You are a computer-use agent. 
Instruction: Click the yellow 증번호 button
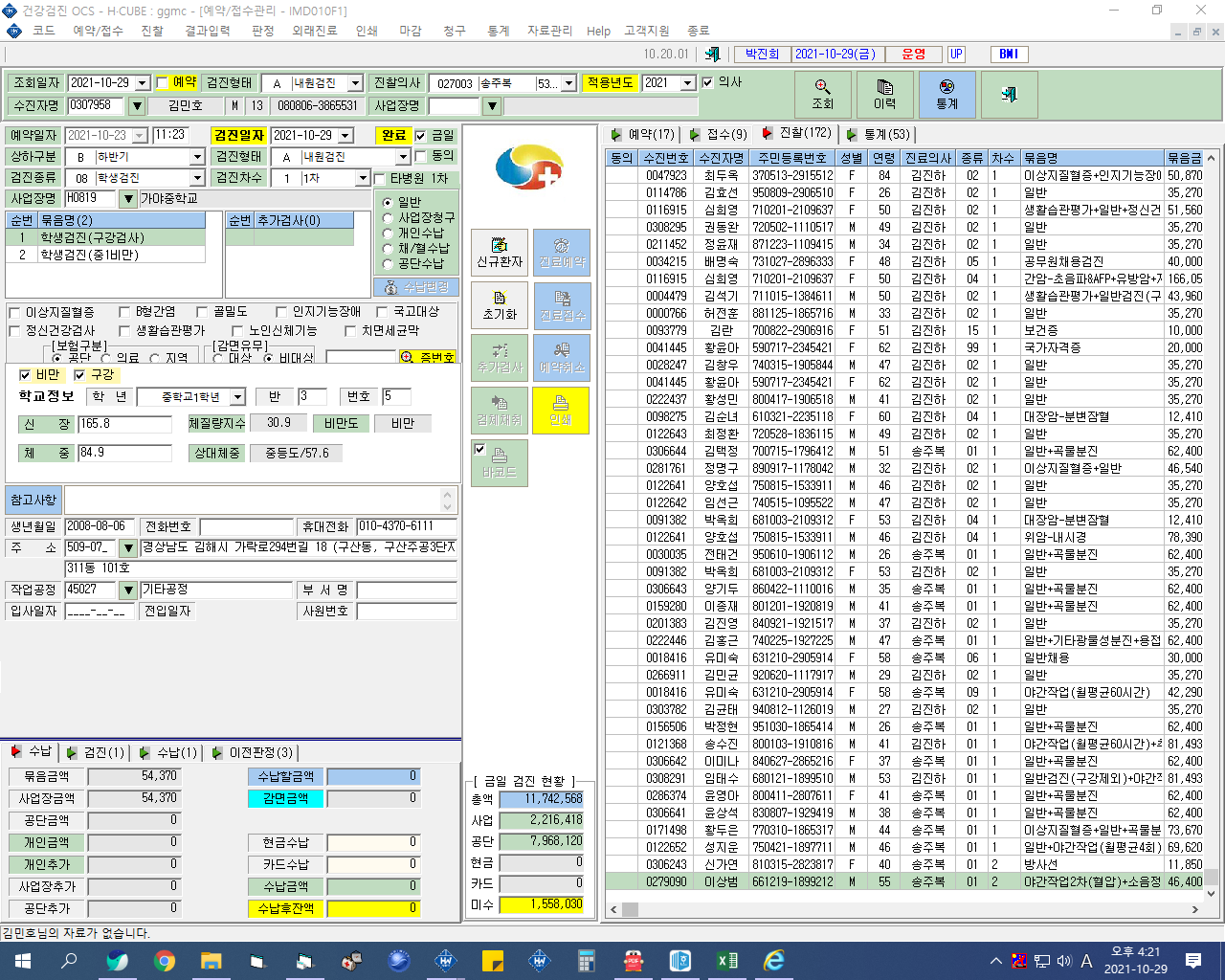[x=428, y=357]
